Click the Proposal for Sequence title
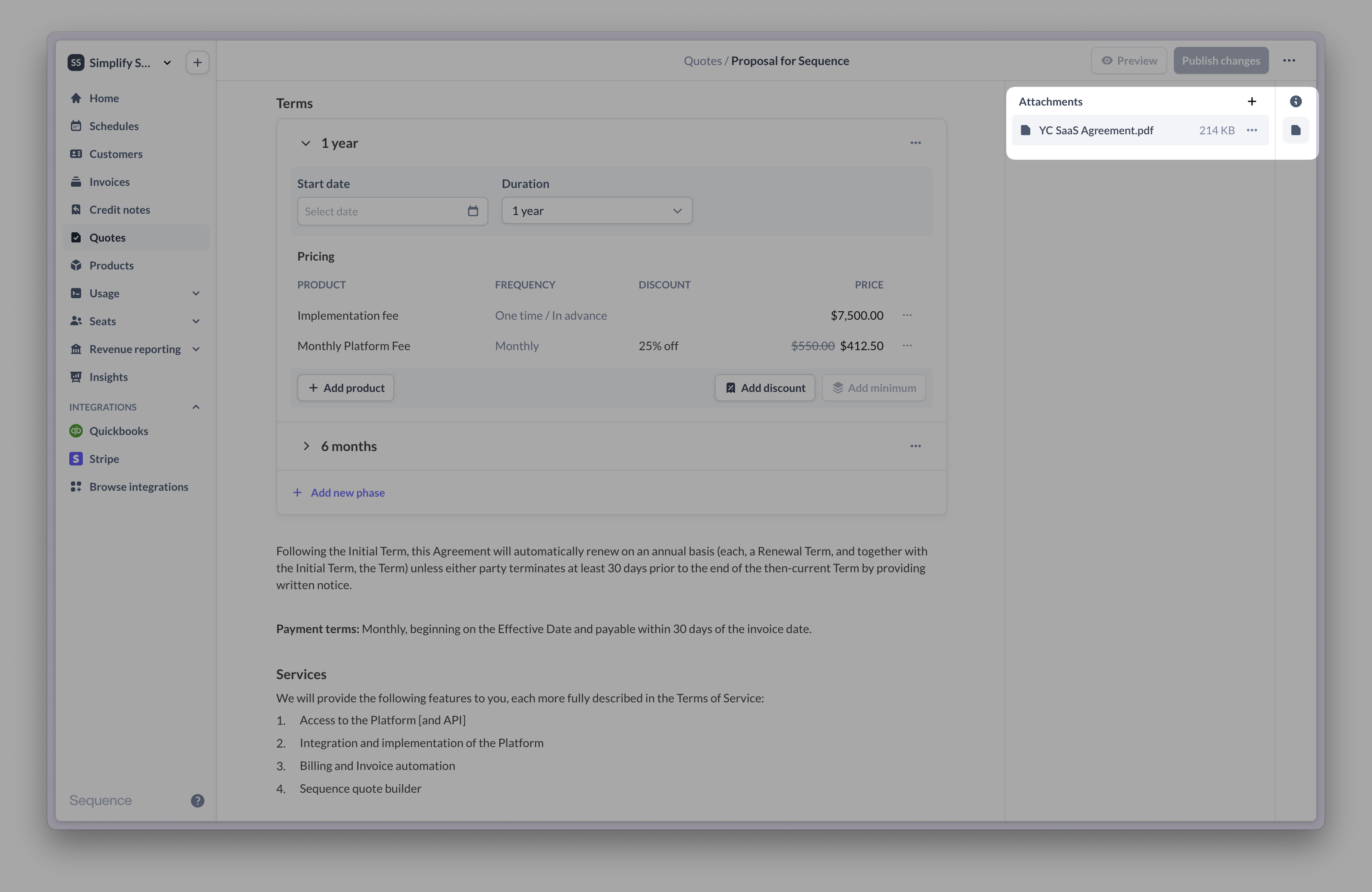Image resolution: width=1372 pixels, height=892 pixels. pyautogui.click(x=790, y=60)
